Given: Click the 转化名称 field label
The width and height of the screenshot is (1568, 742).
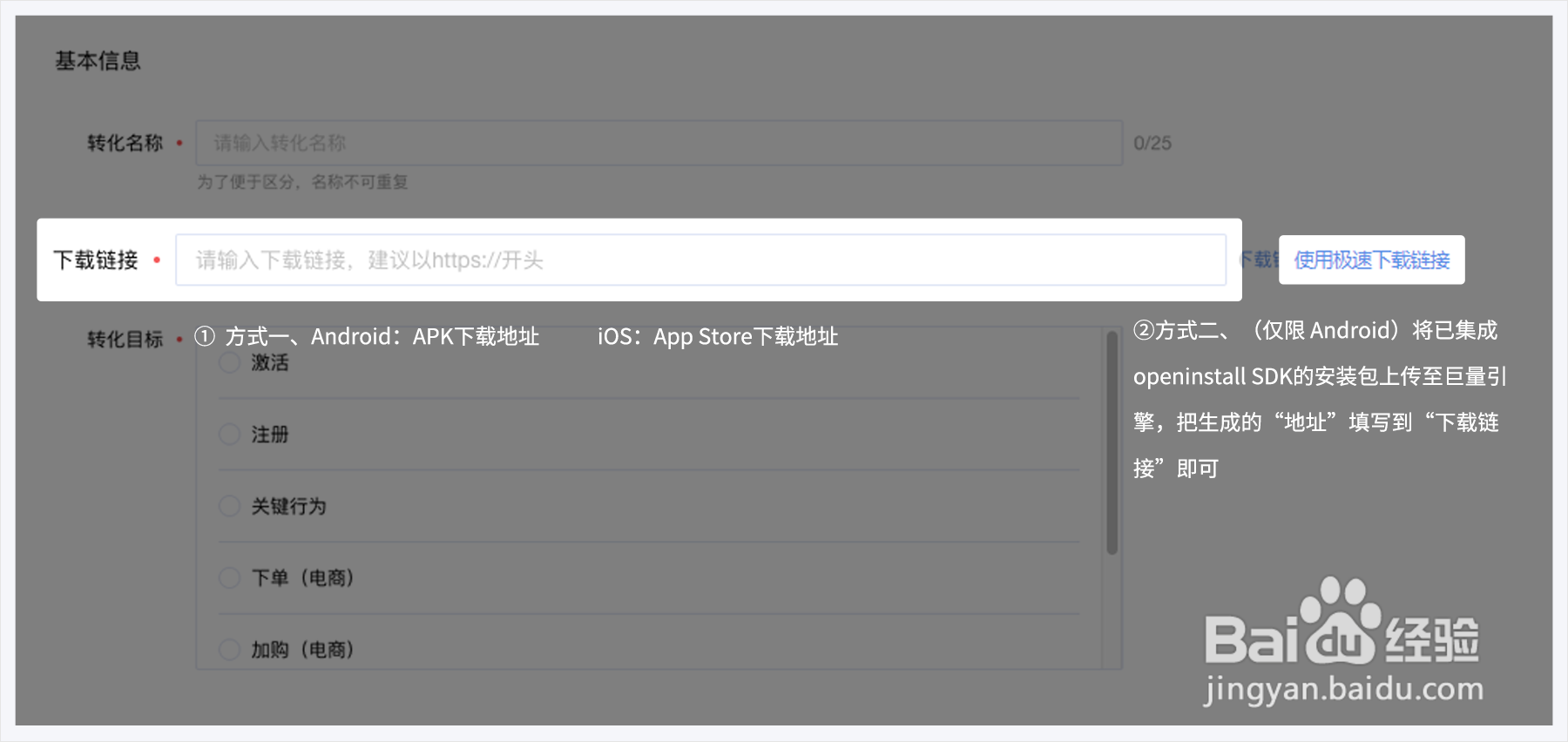Looking at the screenshot, I should [125, 143].
